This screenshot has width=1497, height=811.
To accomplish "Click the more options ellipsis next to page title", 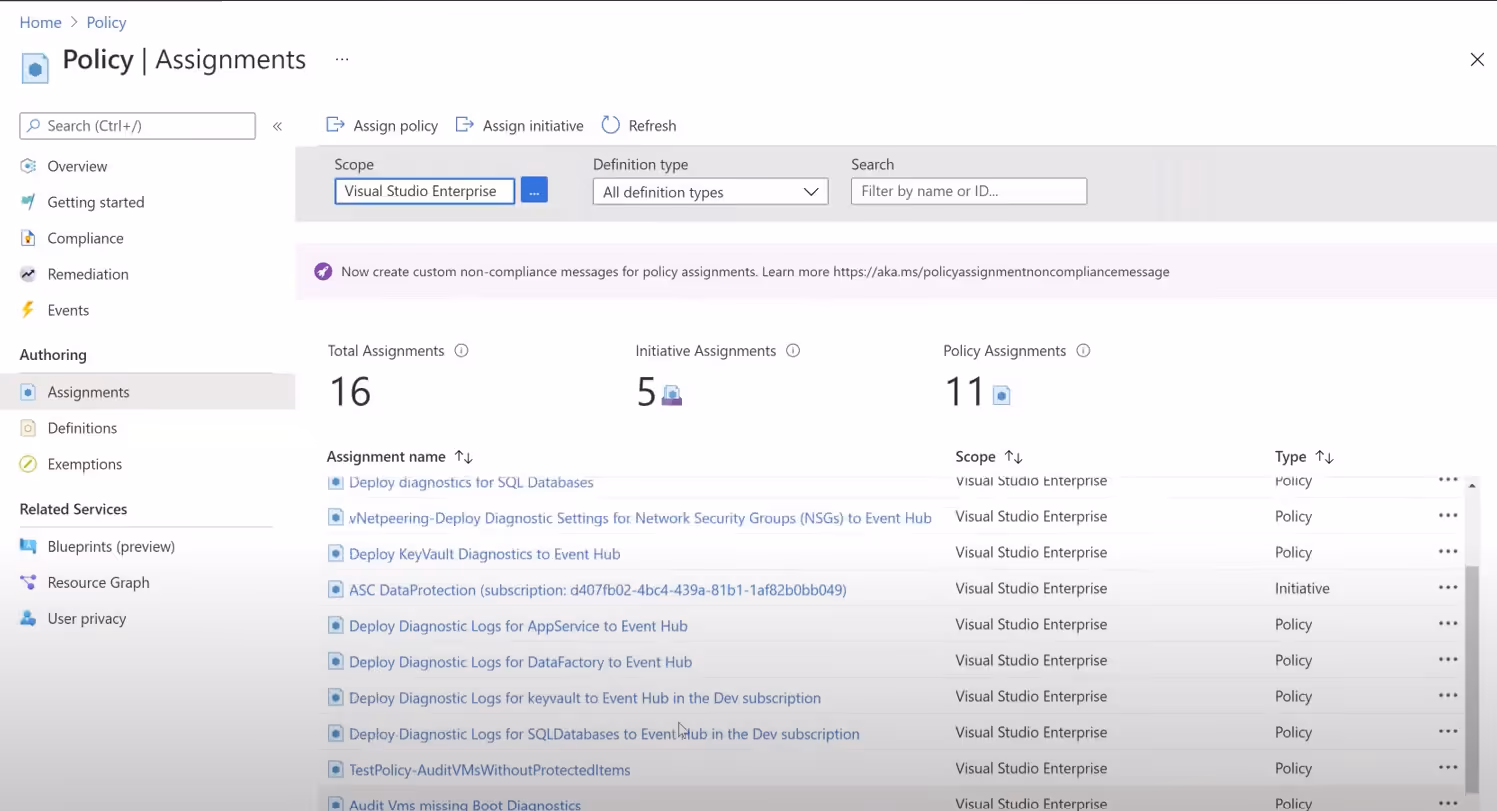I will pos(342,60).
